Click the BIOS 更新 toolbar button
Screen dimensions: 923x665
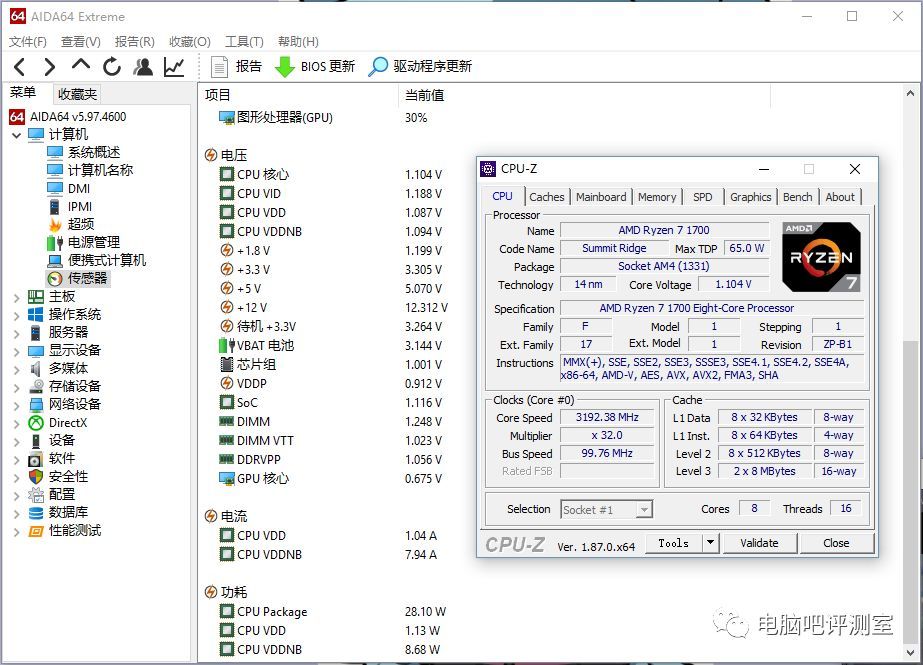pos(315,66)
